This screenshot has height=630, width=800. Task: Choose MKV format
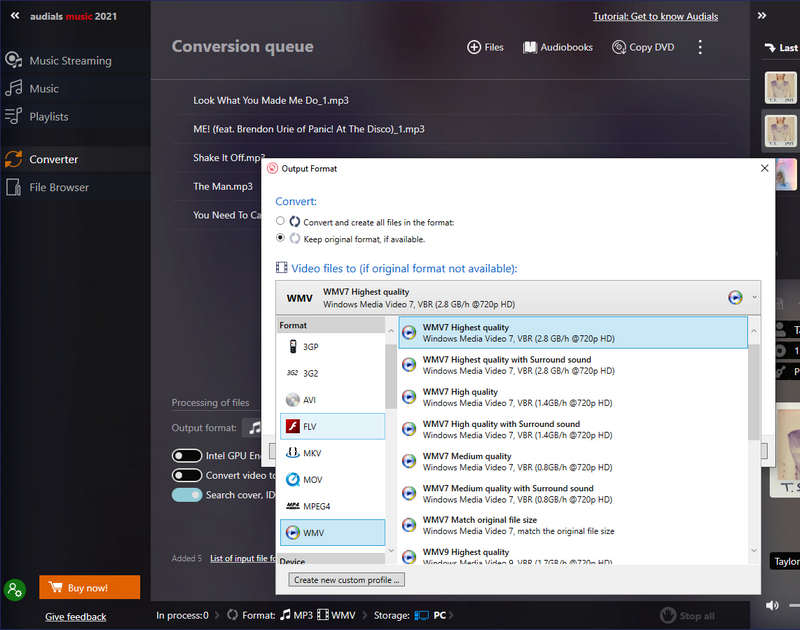(332, 453)
